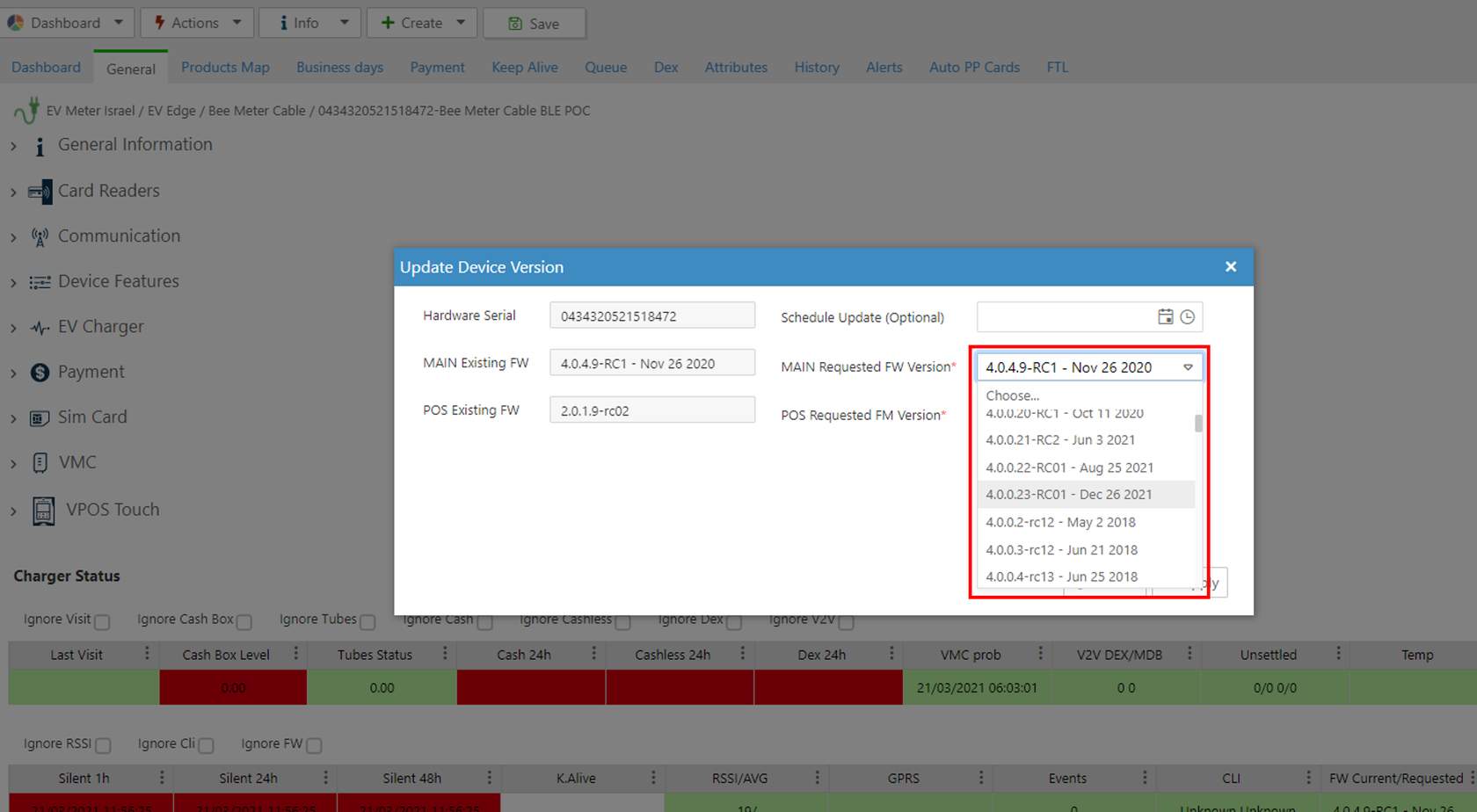Screen dimensions: 1477x812
Task: Click the VMC device icon
Action: click(40, 463)
